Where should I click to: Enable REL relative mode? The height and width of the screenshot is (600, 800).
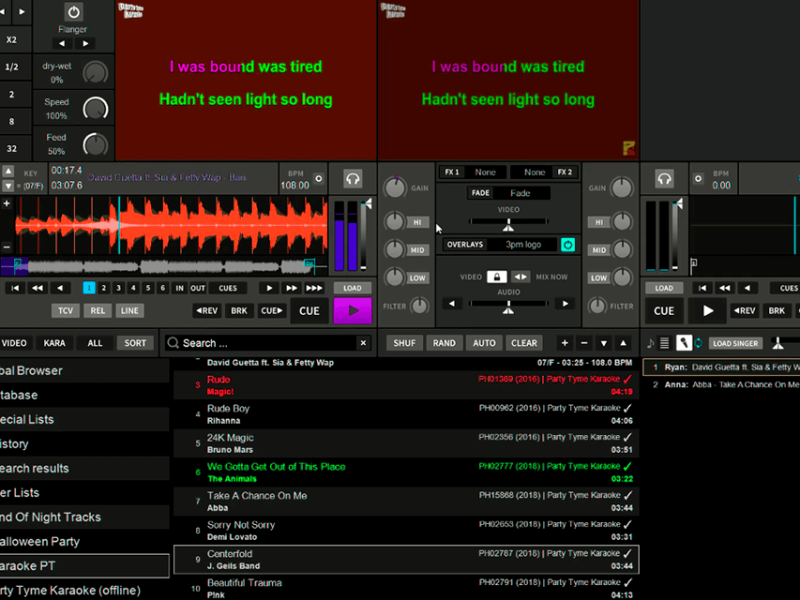point(97,311)
